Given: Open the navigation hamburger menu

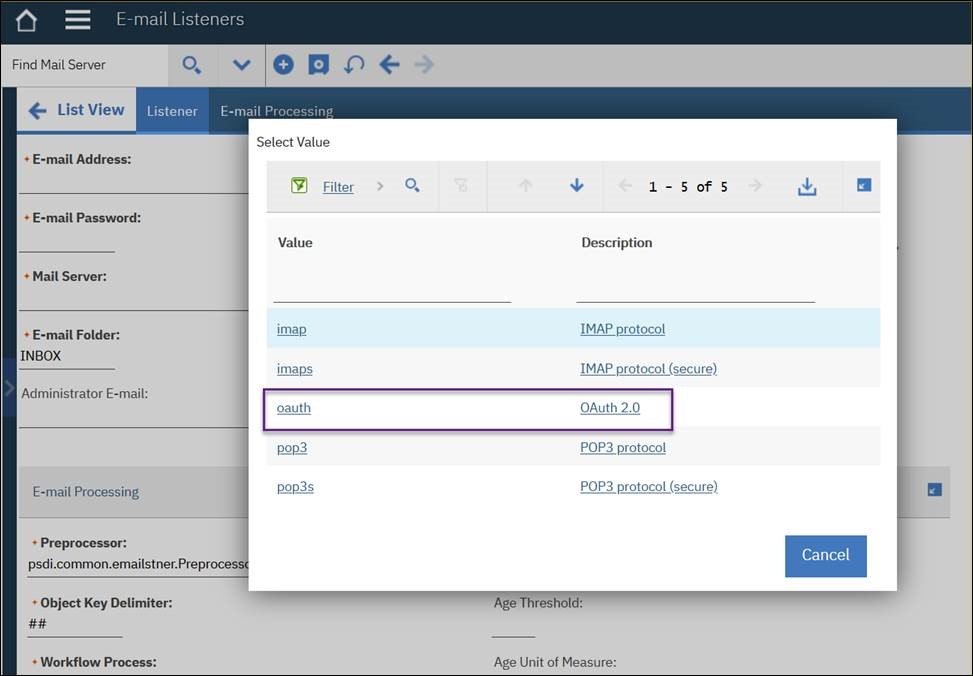Looking at the screenshot, I should tap(77, 18).
